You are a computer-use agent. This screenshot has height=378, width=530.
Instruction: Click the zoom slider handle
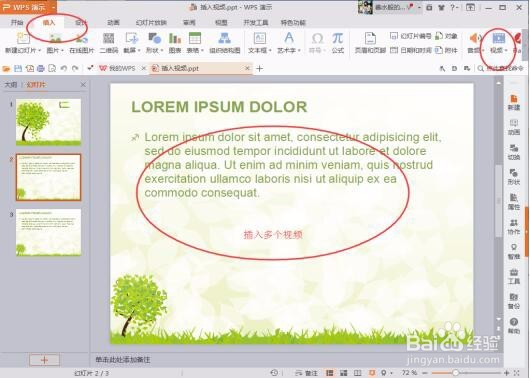click(x=456, y=373)
